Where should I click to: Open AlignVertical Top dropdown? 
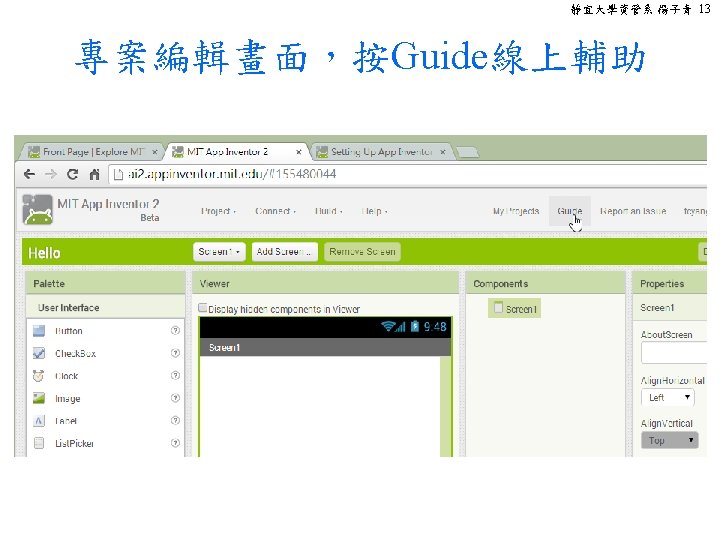pos(670,440)
